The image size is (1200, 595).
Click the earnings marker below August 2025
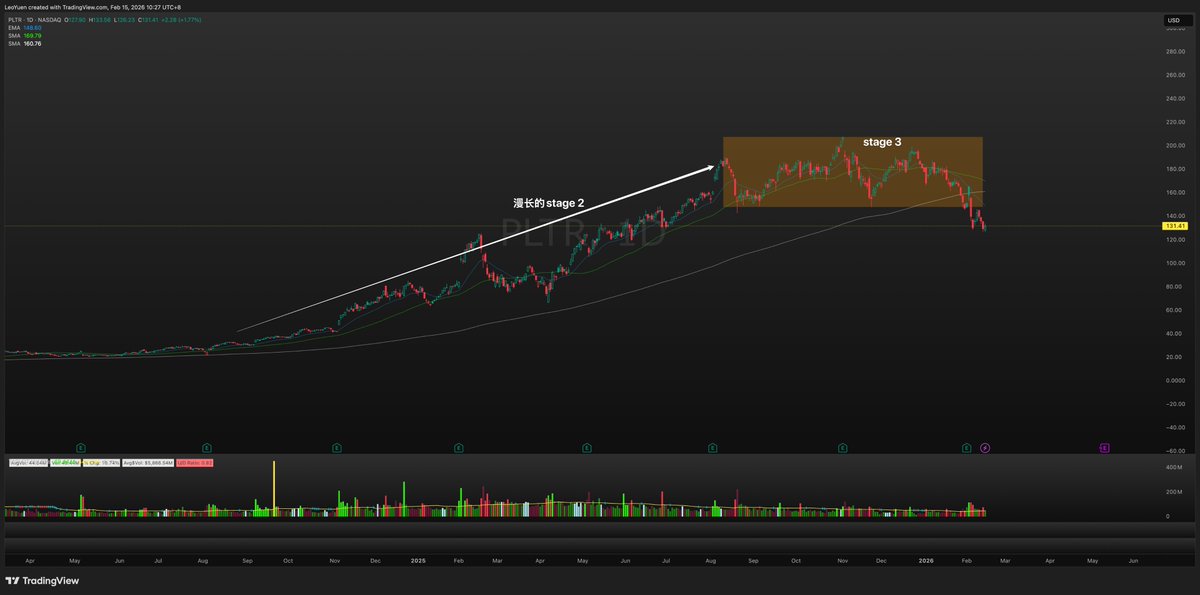712,448
